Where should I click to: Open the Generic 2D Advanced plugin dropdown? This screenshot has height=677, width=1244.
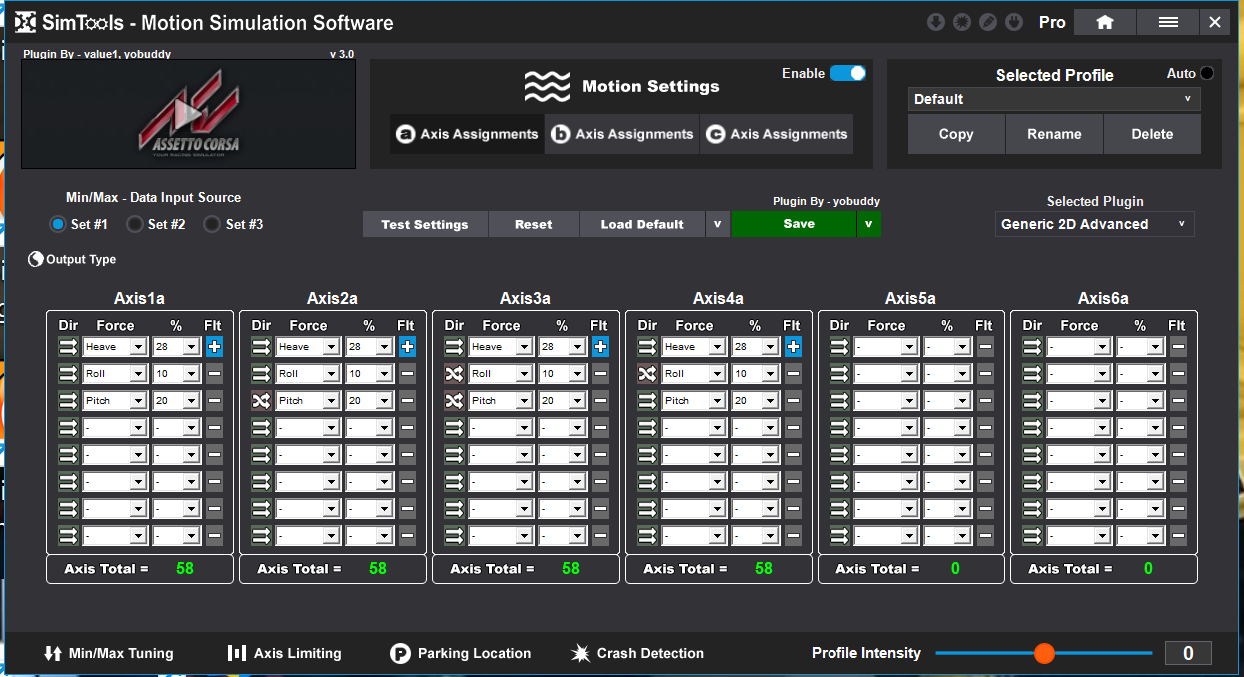1094,224
